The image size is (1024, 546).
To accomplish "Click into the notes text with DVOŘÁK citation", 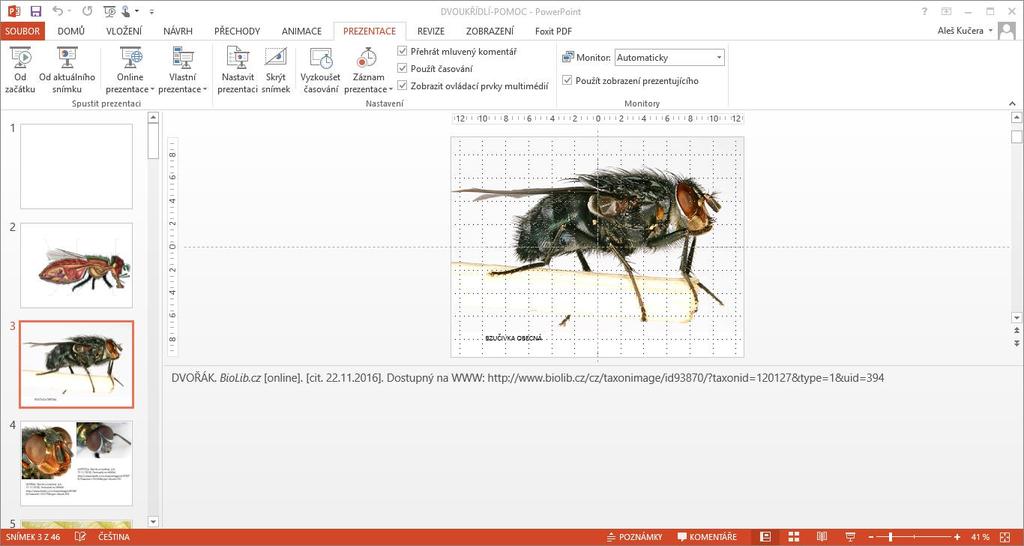I will (528, 377).
